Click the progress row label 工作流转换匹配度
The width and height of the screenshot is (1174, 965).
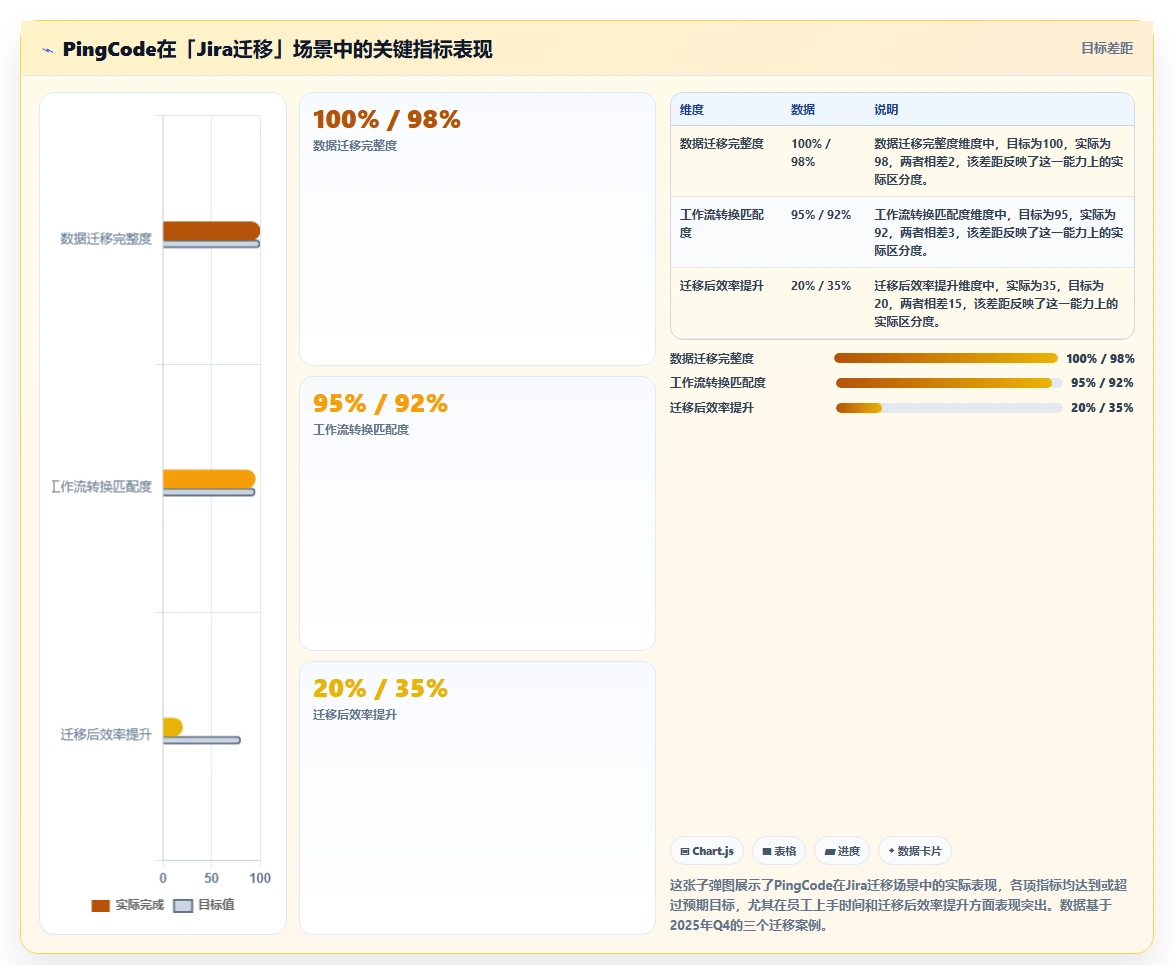pyautogui.click(x=718, y=383)
